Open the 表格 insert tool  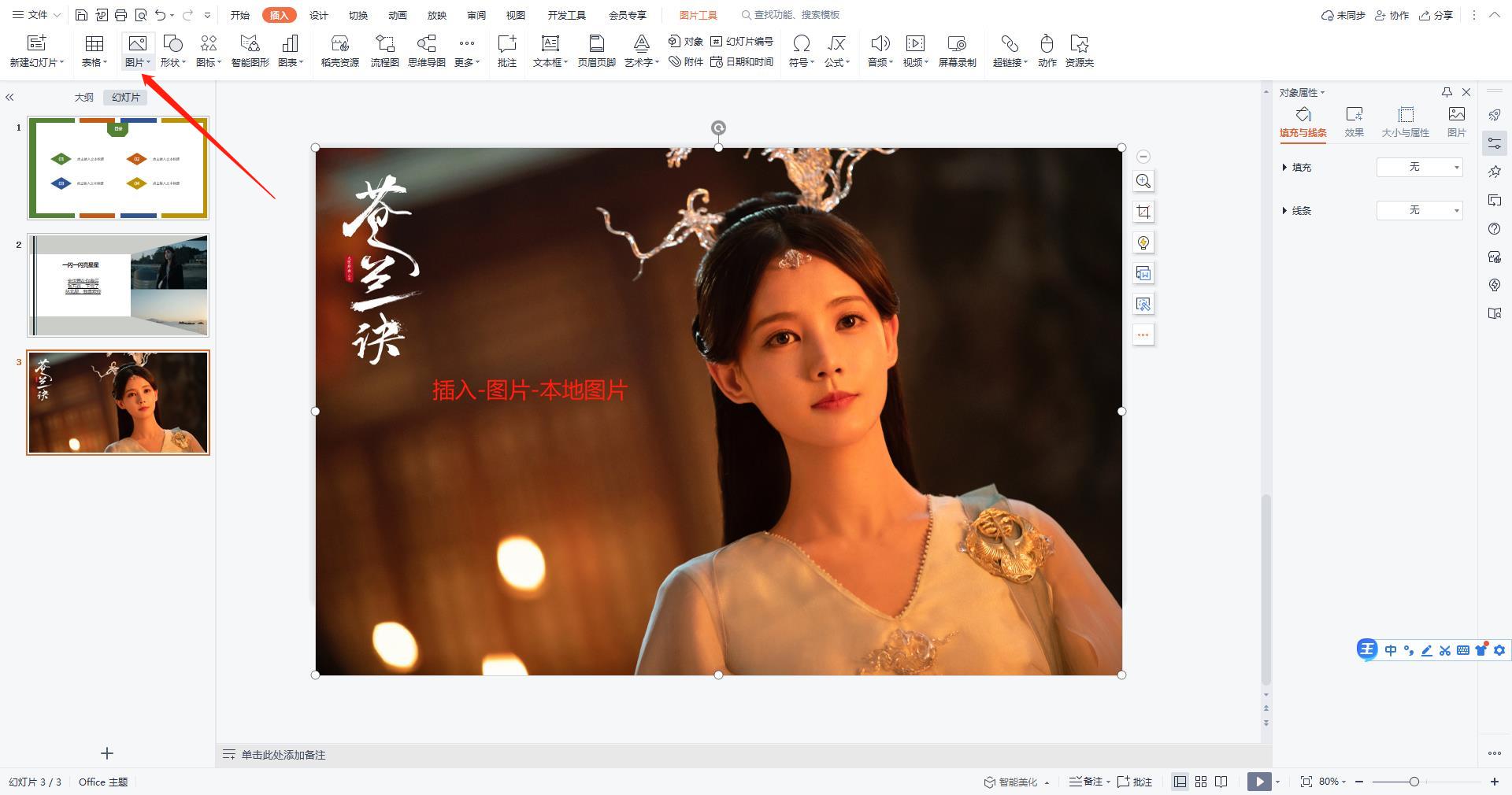(x=94, y=50)
